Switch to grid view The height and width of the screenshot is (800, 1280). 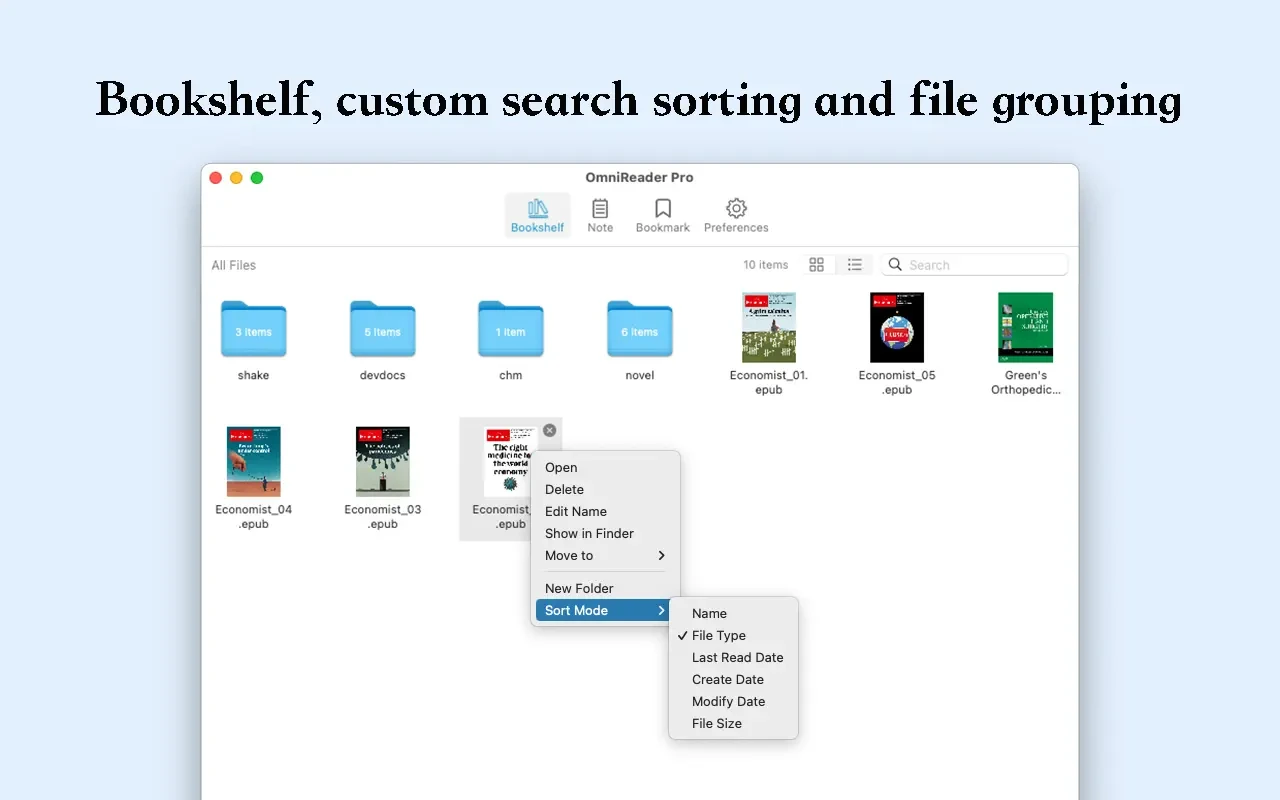pos(817,264)
